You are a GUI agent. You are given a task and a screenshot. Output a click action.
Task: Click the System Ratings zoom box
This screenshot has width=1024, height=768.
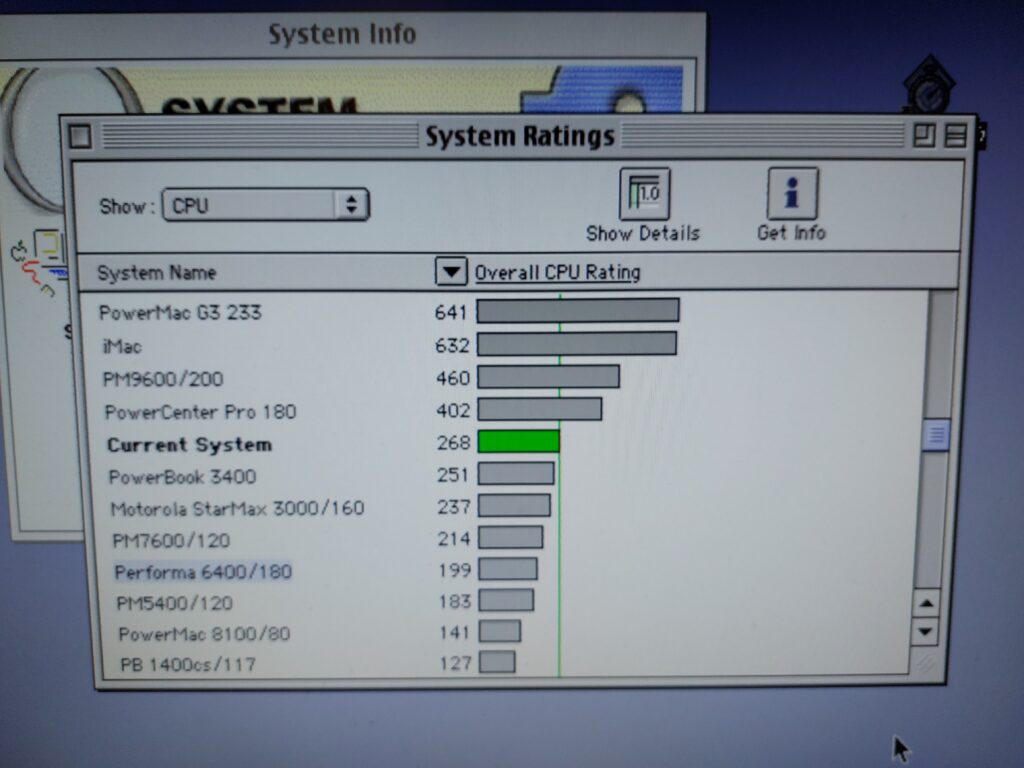923,136
